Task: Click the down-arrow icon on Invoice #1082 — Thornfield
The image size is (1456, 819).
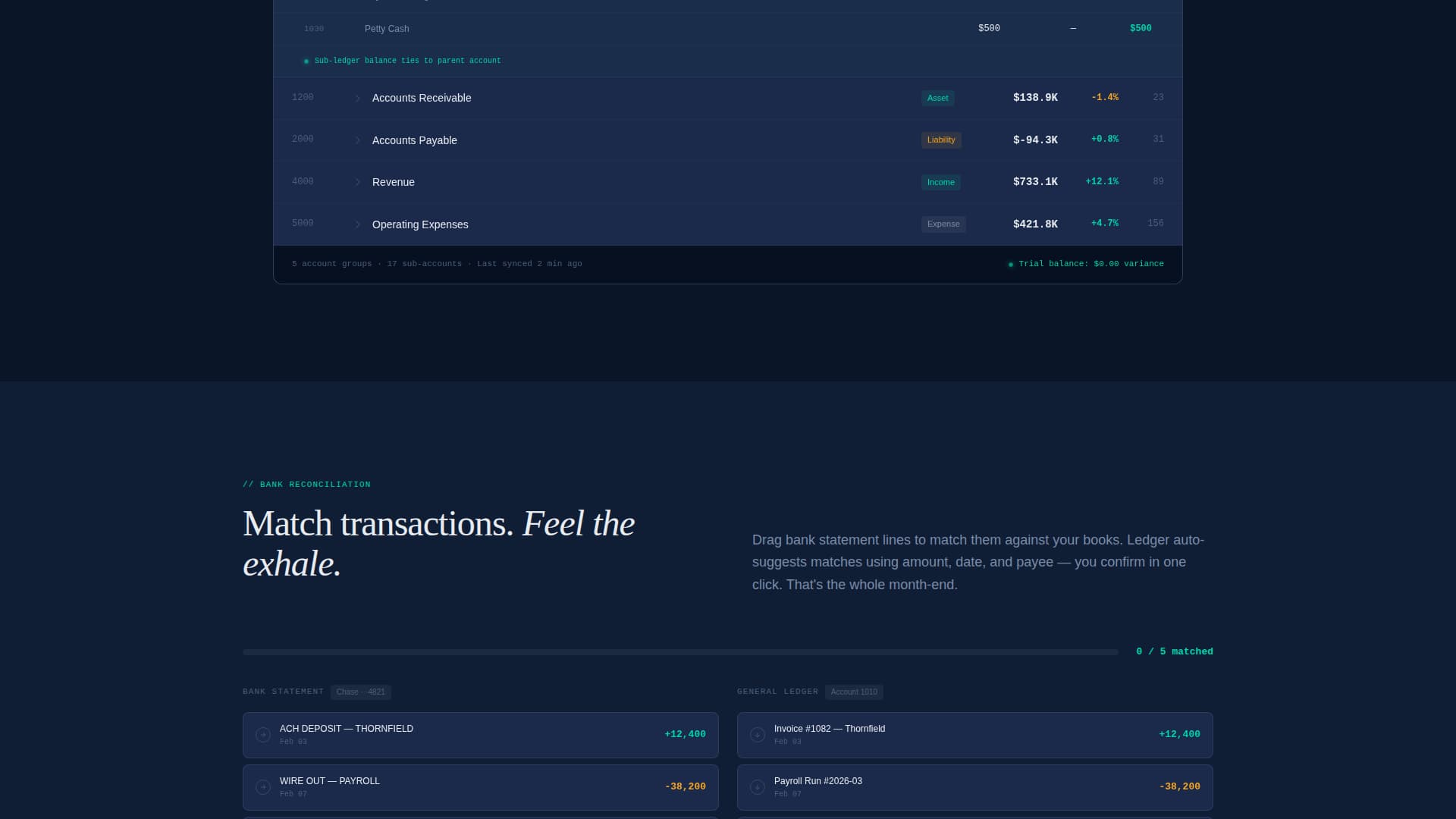Action: pos(757,735)
